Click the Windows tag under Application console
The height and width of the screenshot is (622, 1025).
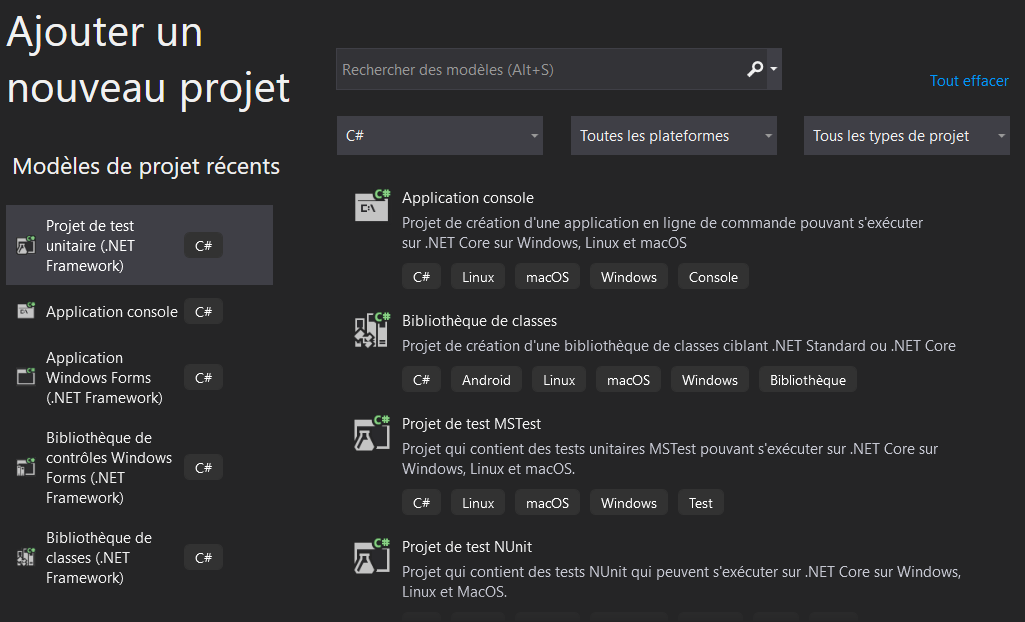pos(629,277)
